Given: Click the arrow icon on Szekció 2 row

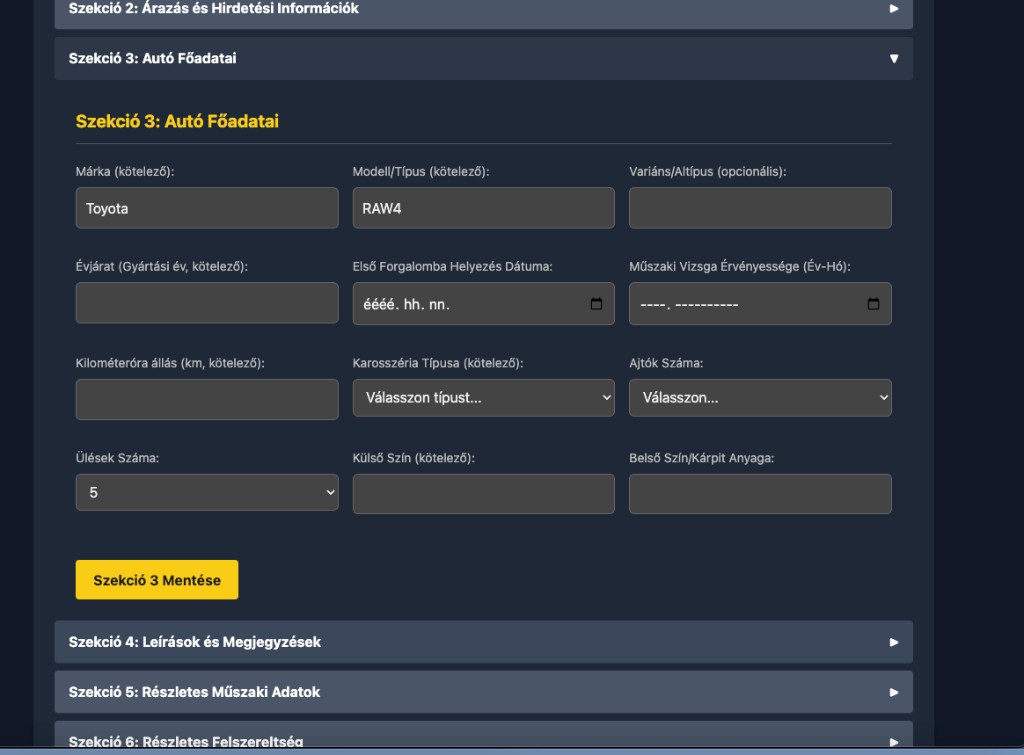Looking at the screenshot, I should point(893,8).
